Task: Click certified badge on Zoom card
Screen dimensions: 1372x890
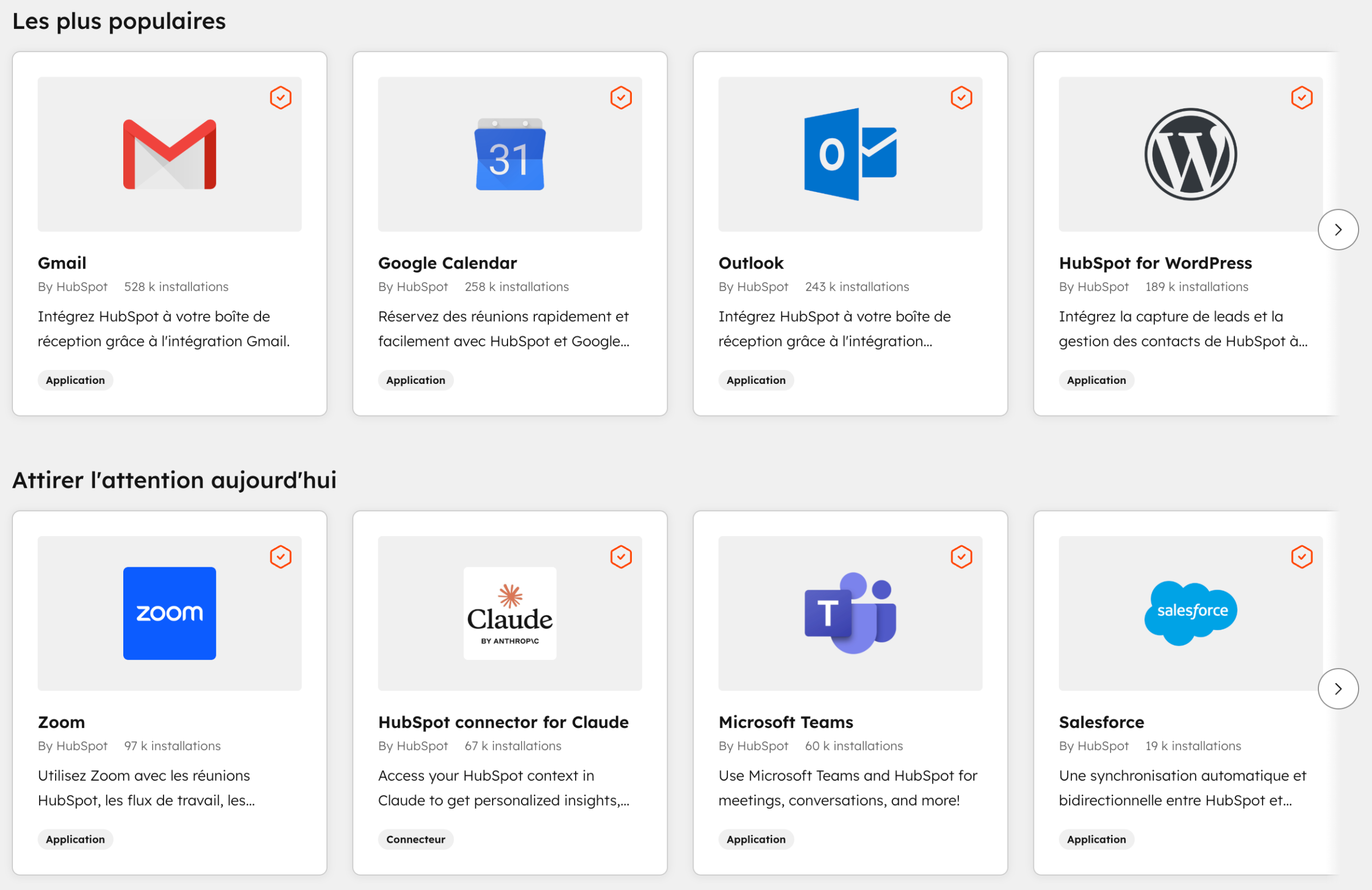Action: pos(281,557)
